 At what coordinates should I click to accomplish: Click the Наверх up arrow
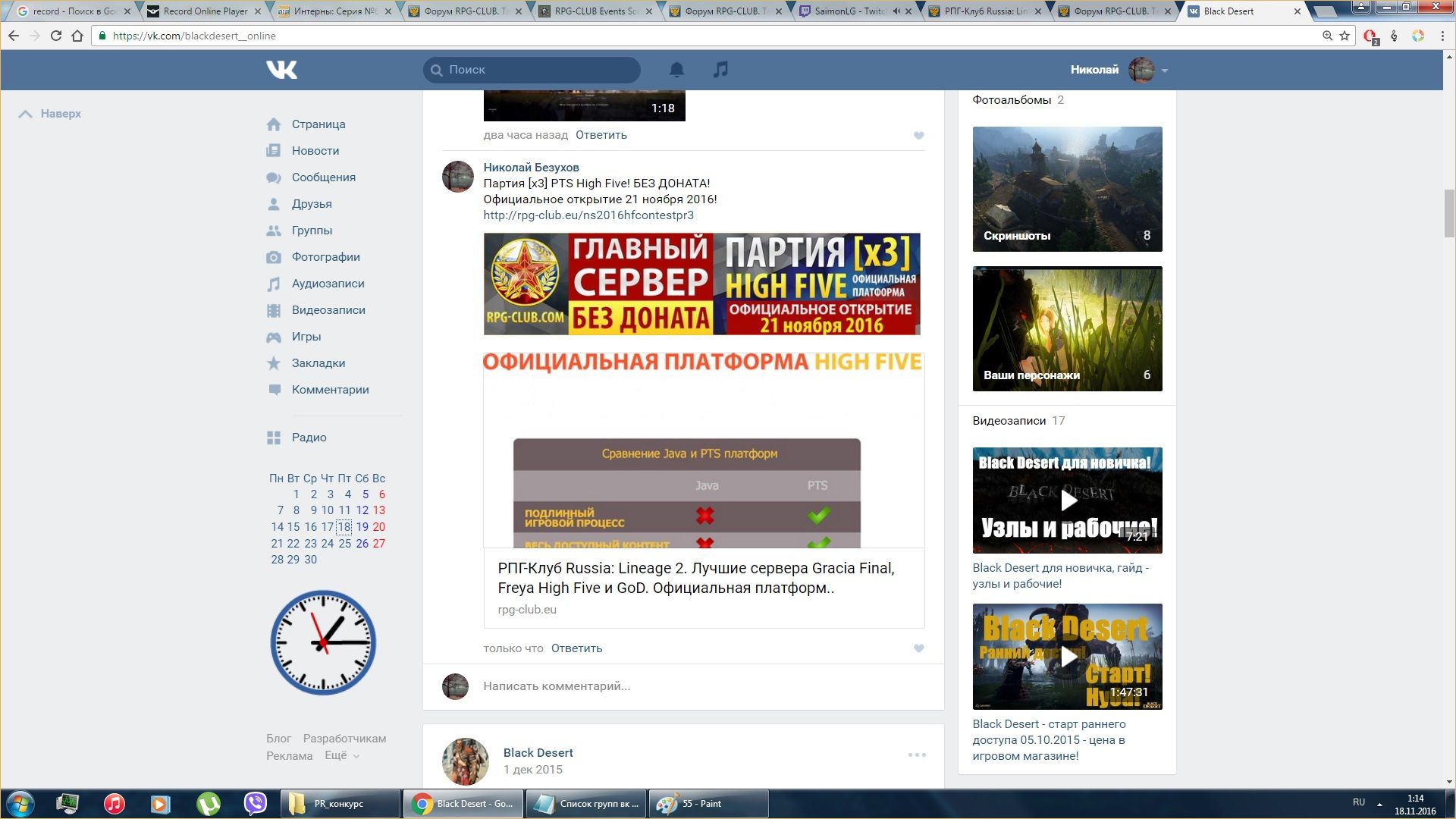coord(26,114)
